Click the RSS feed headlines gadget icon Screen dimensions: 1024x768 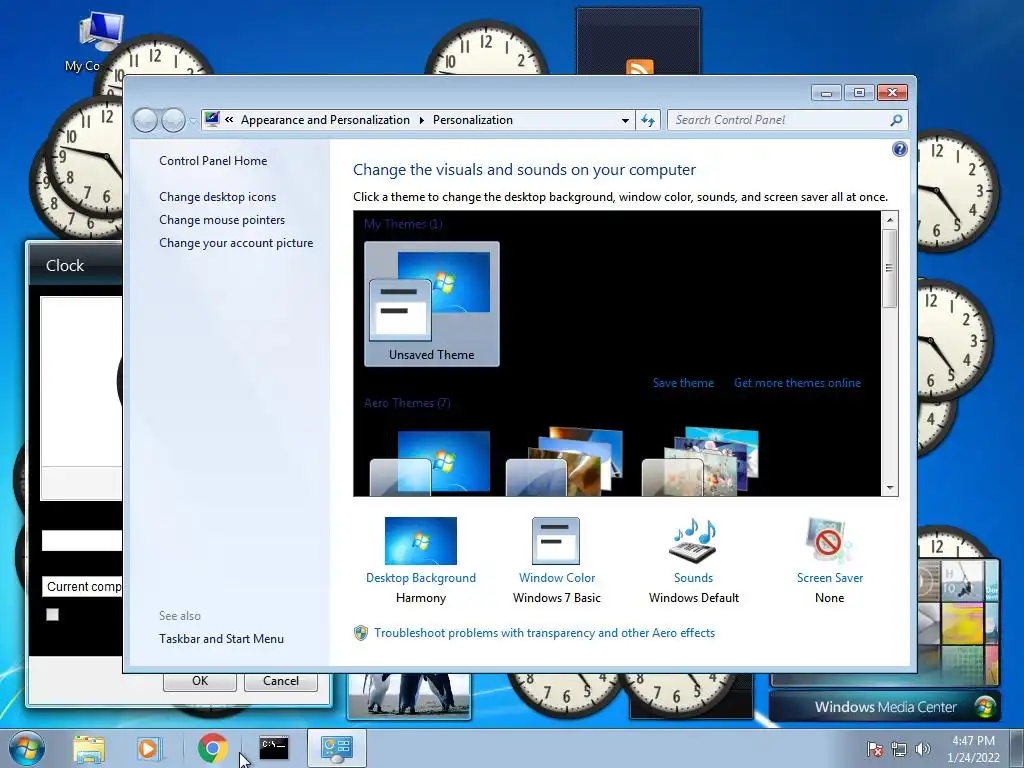(x=639, y=67)
